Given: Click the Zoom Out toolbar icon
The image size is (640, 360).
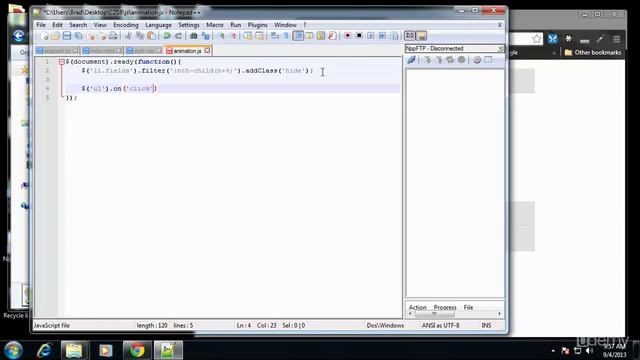Looking at the screenshot, I should [233, 36].
